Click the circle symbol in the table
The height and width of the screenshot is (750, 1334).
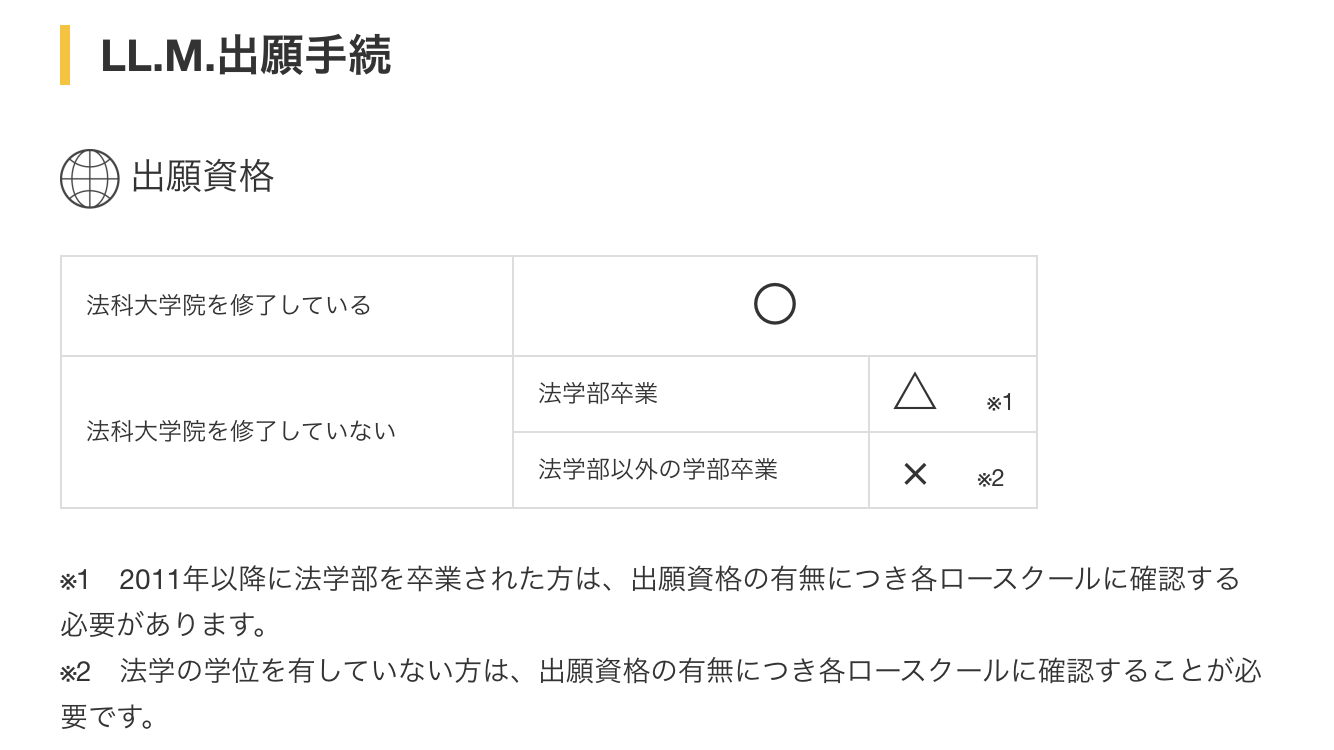774,305
